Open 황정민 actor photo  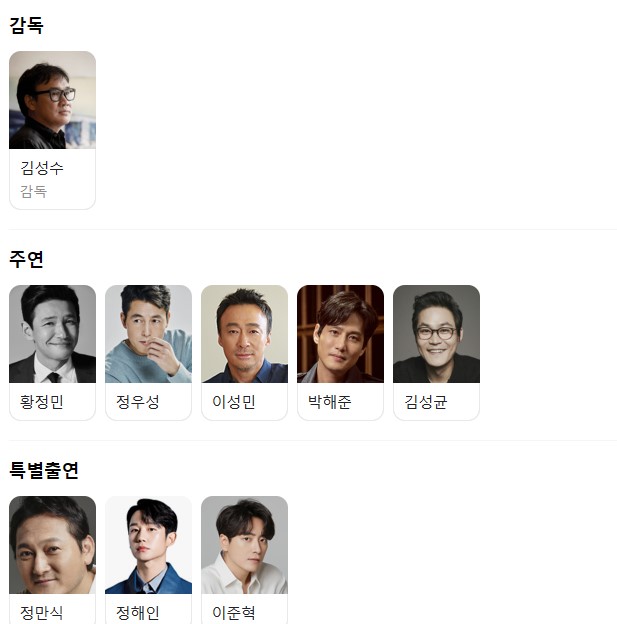(x=53, y=334)
